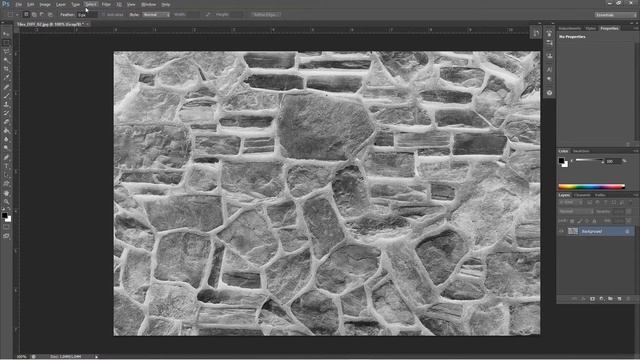Switch to the Swatches tab
640x360 pixels.
point(581,151)
